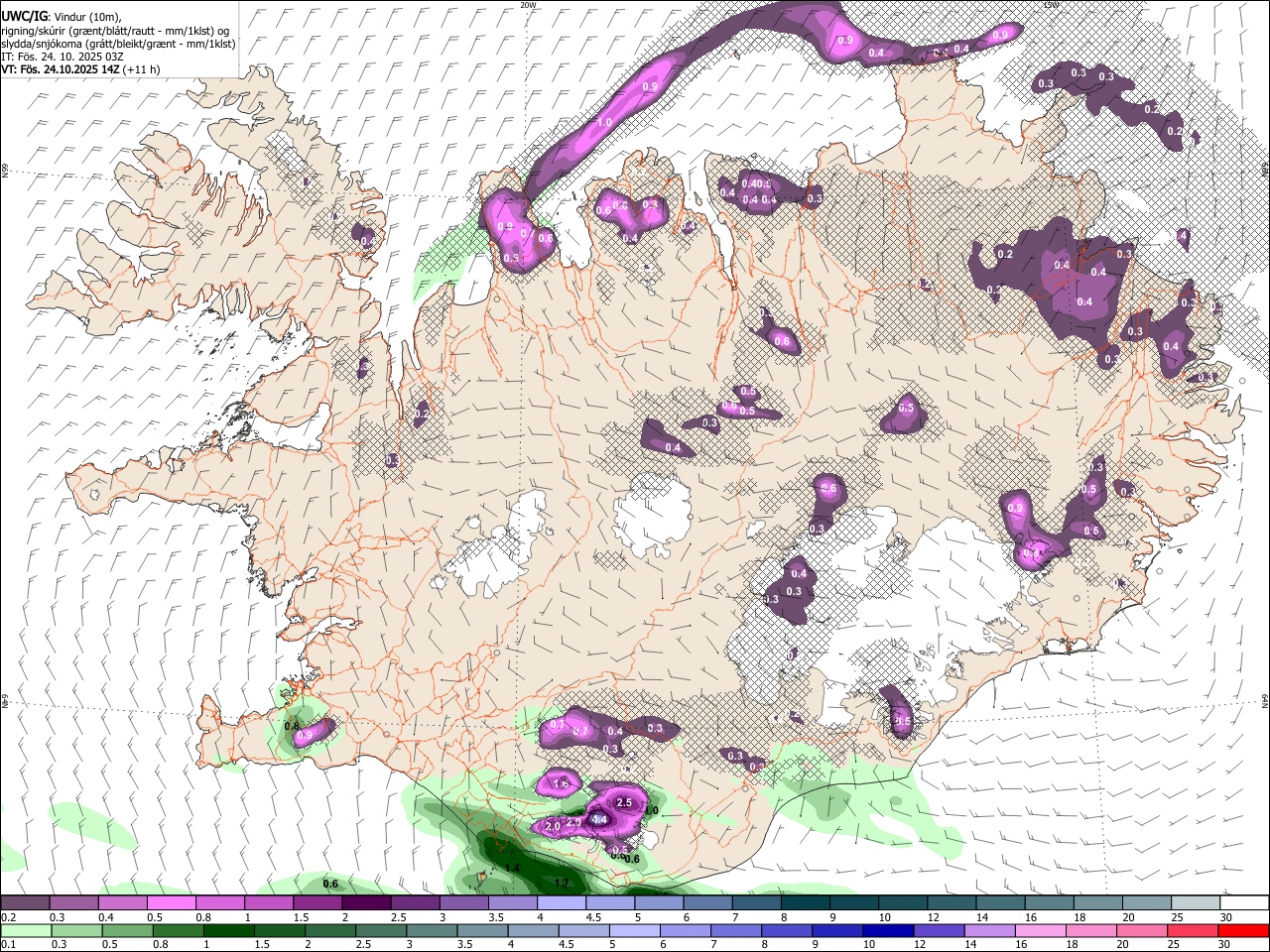Image resolution: width=1270 pixels, height=952 pixels.
Task: Click the 'Vindur (10m)' heading text
Action: [85, 17]
